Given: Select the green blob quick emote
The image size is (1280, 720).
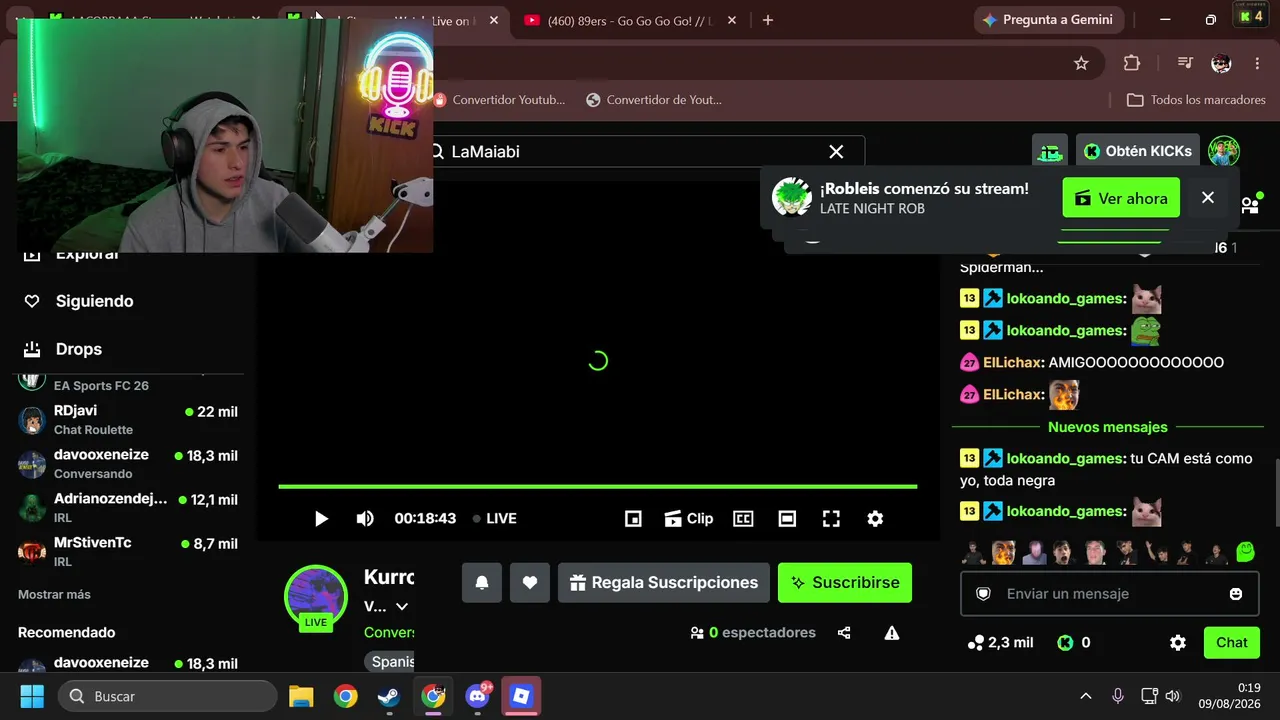Looking at the screenshot, I should coord(1245,551).
